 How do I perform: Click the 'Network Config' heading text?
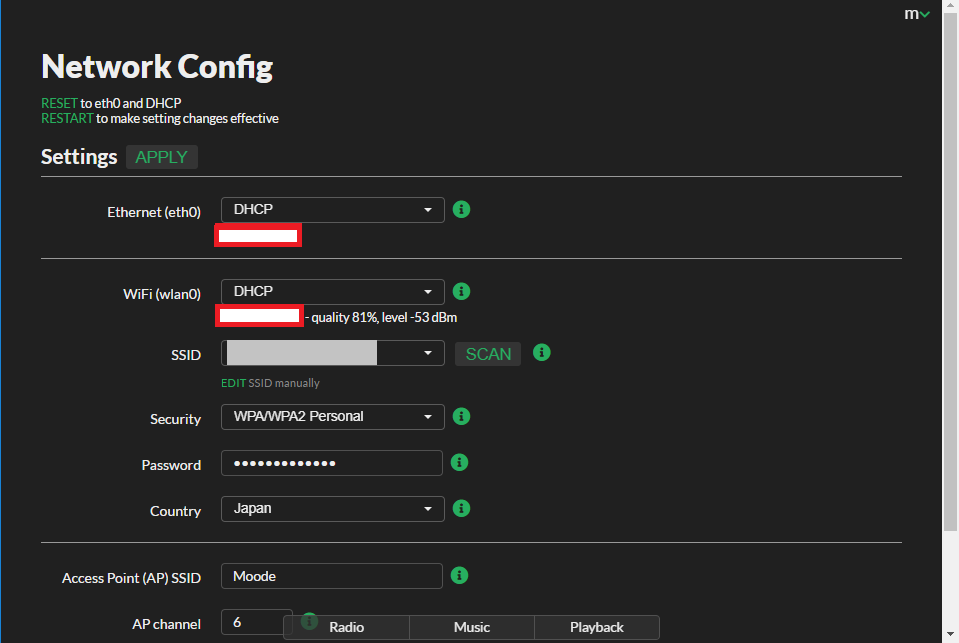click(x=157, y=67)
